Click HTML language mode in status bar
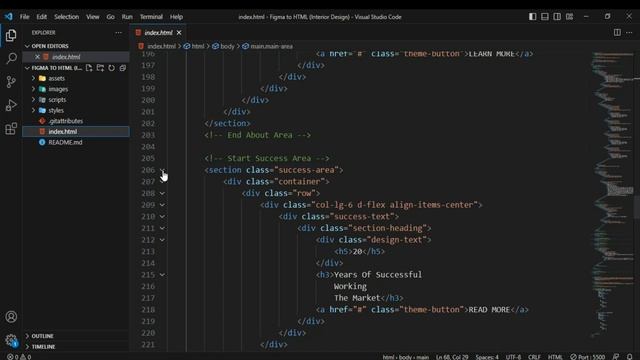The width and height of the screenshot is (640, 360). [555, 357]
